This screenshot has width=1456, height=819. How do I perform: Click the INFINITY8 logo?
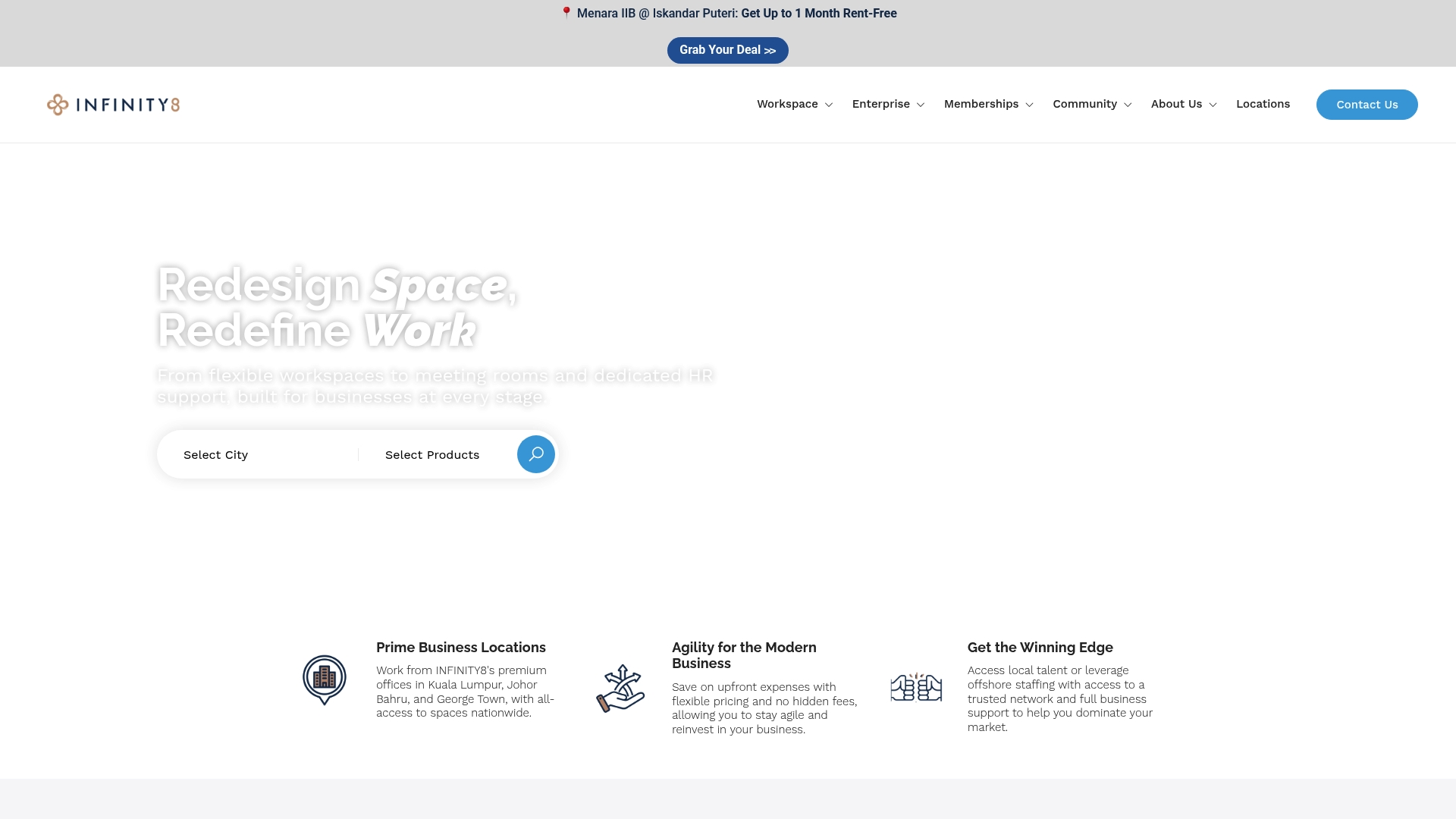[113, 105]
